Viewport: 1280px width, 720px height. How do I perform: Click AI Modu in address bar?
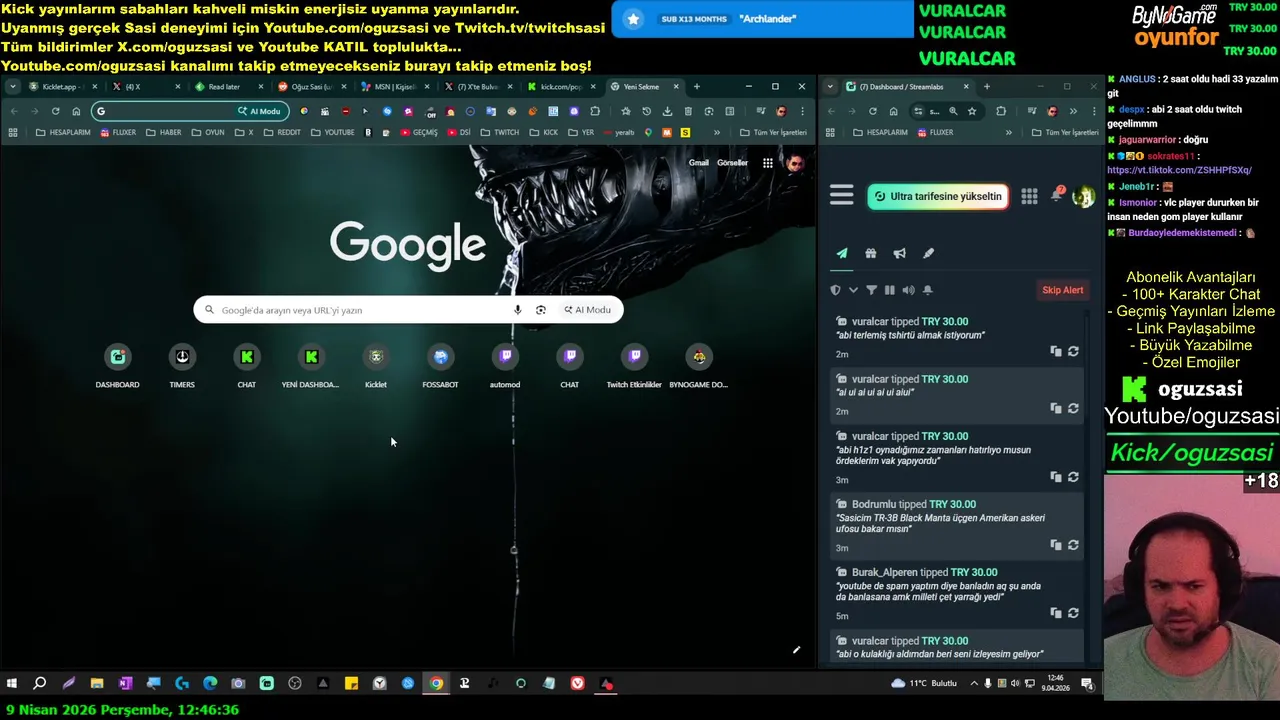point(260,111)
